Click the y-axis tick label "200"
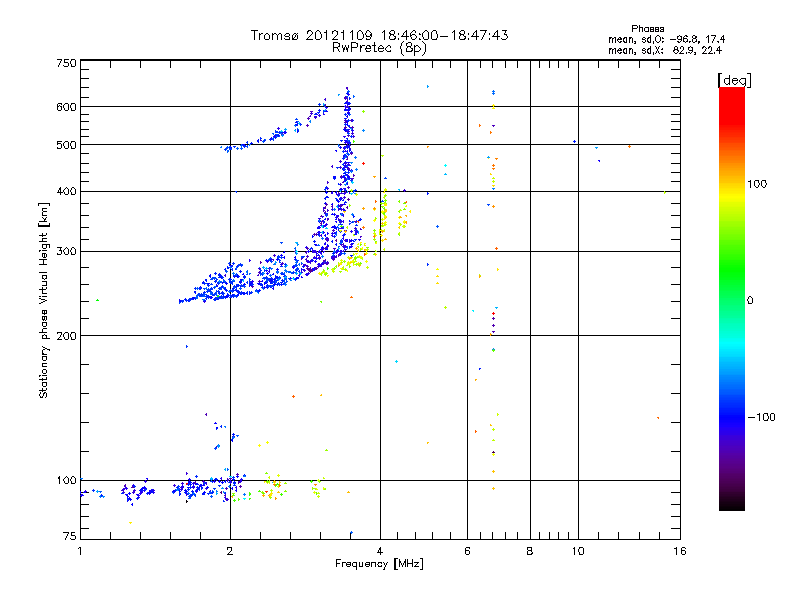This screenshot has width=800, height=600. (66, 336)
